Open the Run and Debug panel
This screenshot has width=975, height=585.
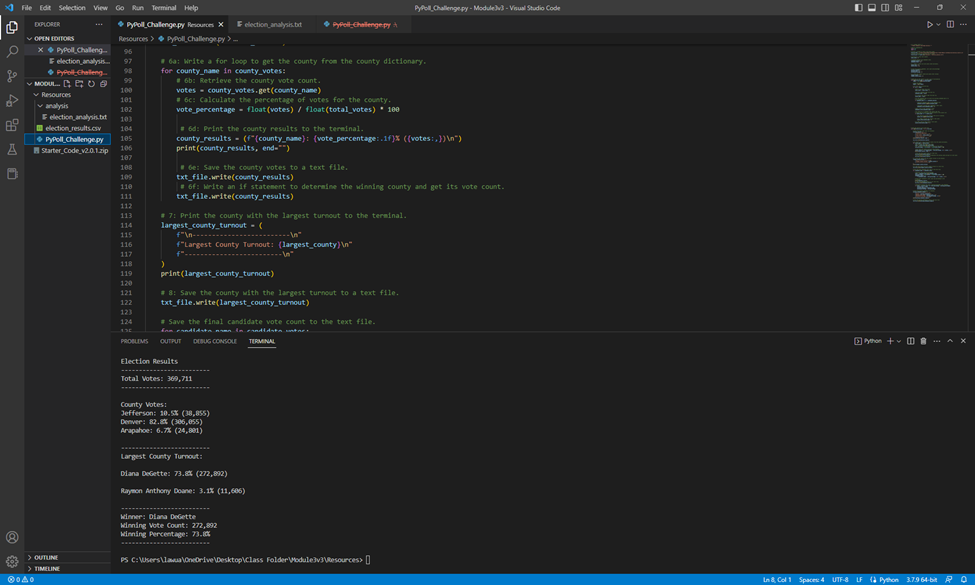tap(12, 100)
